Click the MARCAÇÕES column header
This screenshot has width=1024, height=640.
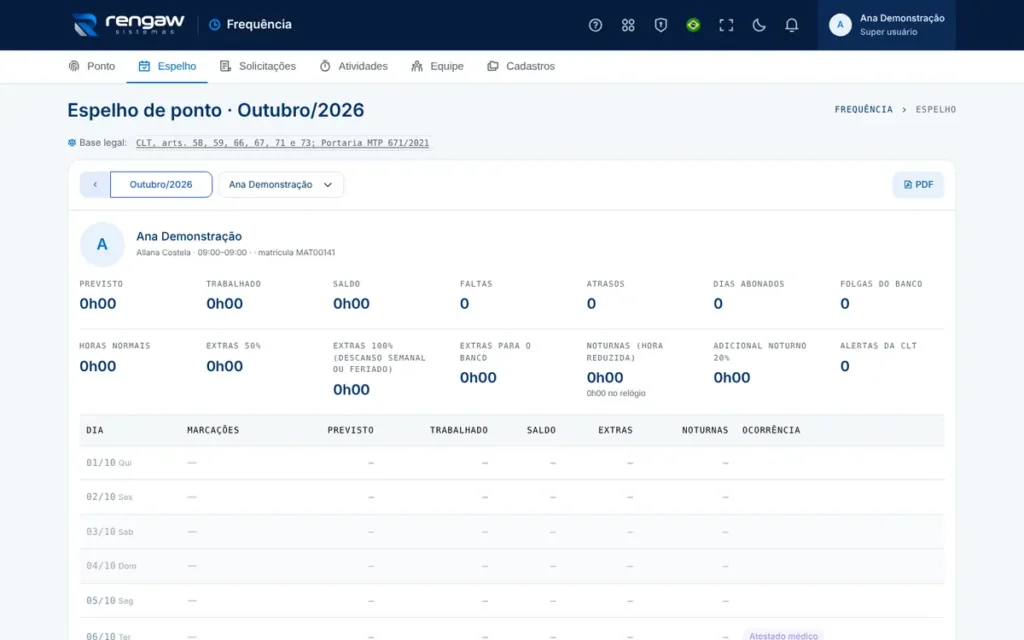tap(213, 430)
